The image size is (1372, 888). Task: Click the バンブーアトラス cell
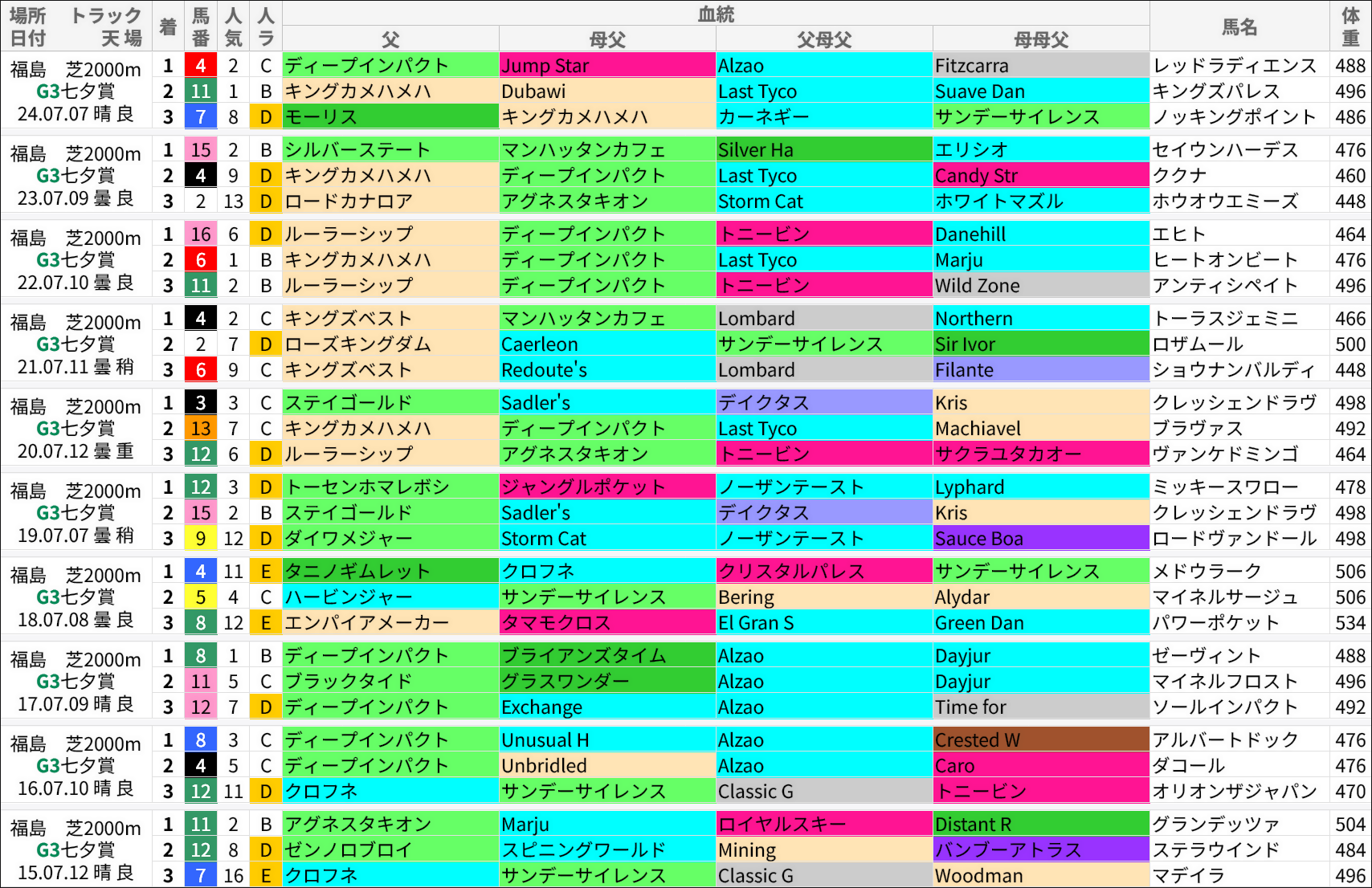[x=1040, y=850]
